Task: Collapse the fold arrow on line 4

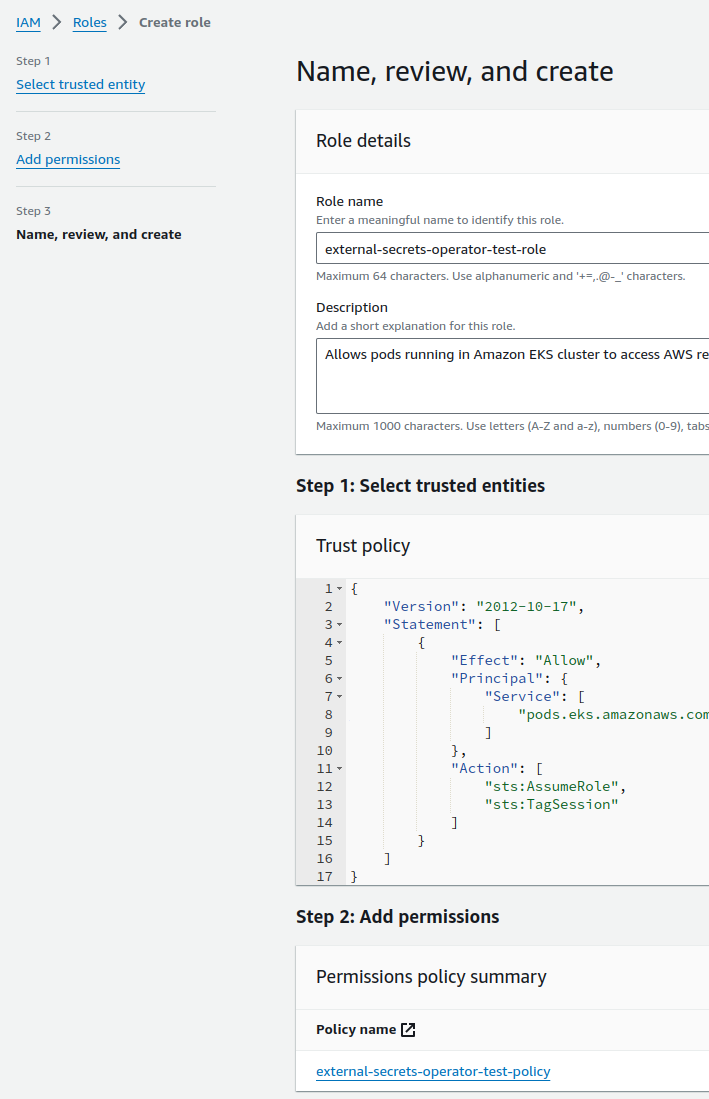Action: (x=339, y=643)
